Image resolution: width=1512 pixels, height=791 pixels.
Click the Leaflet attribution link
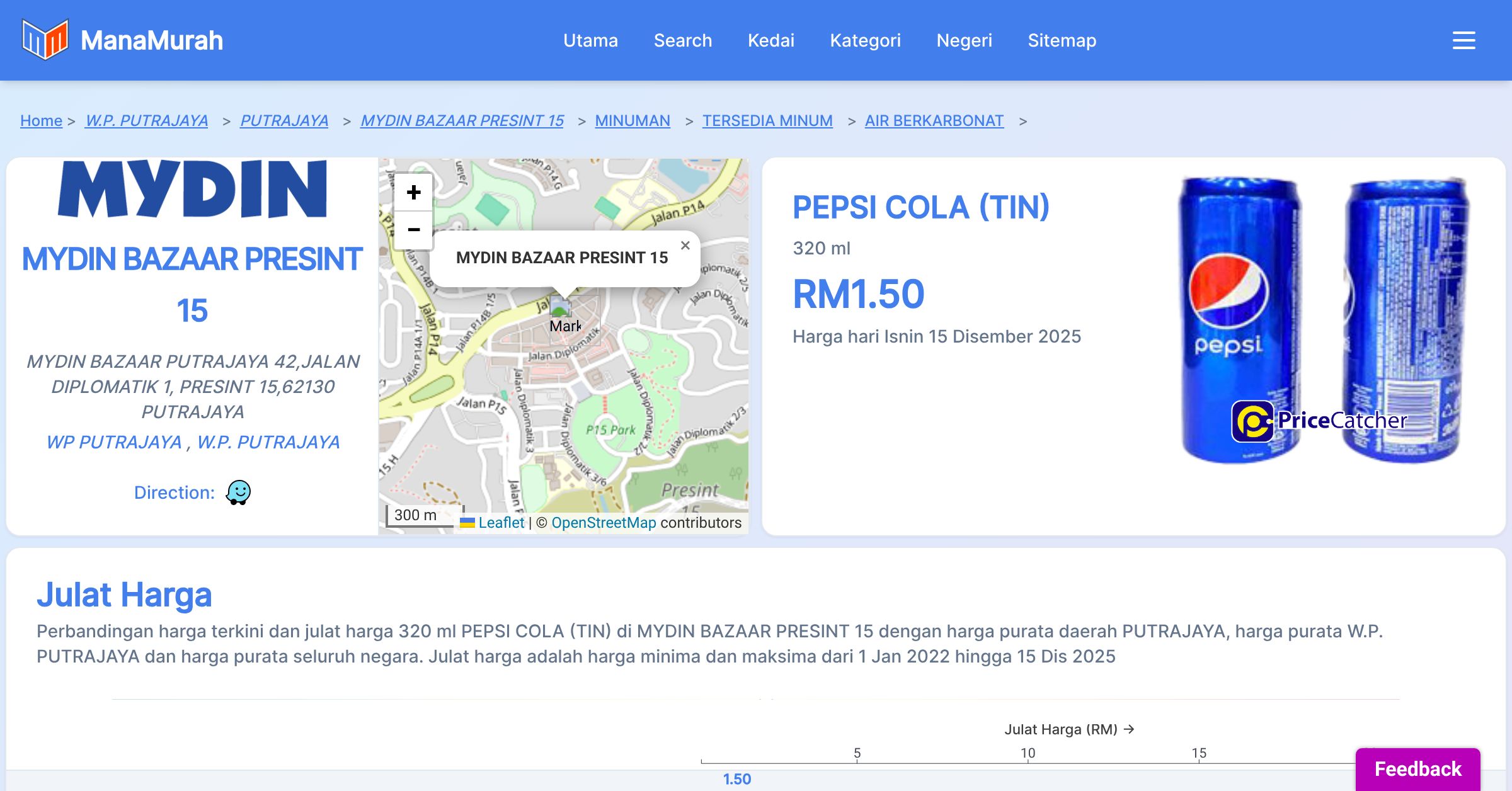click(501, 523)
